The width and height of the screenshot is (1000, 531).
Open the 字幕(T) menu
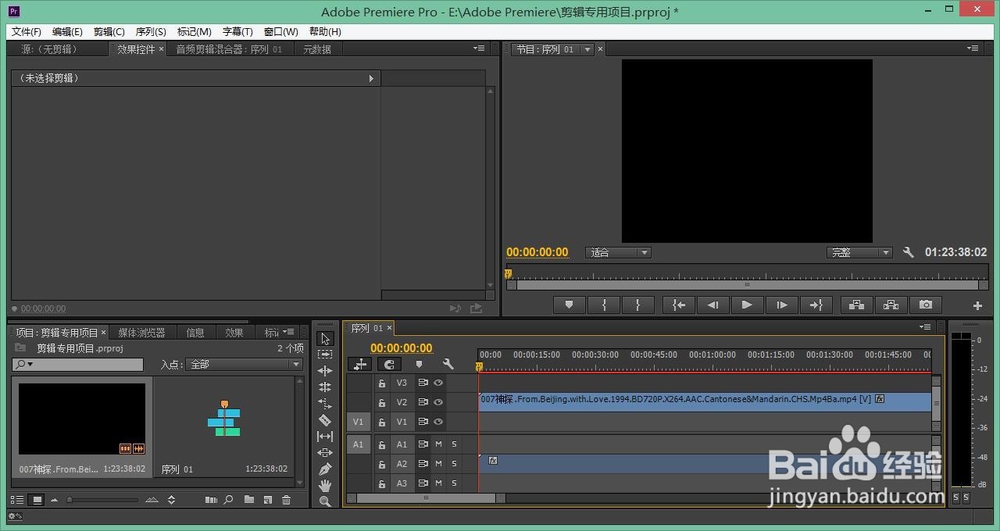tap(237, 31)
